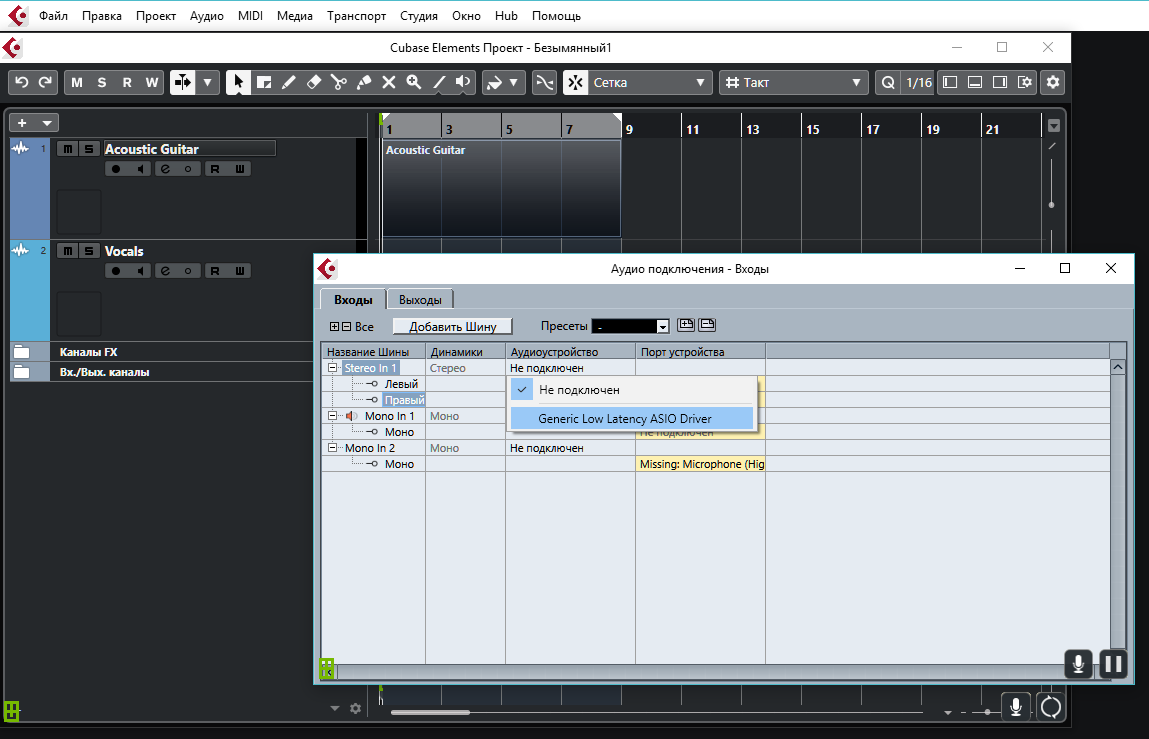Toggle Write automation on Acoustic Guitar track
The width and height of the screenshot is (1149, 739).
click(x=240, y=169)
